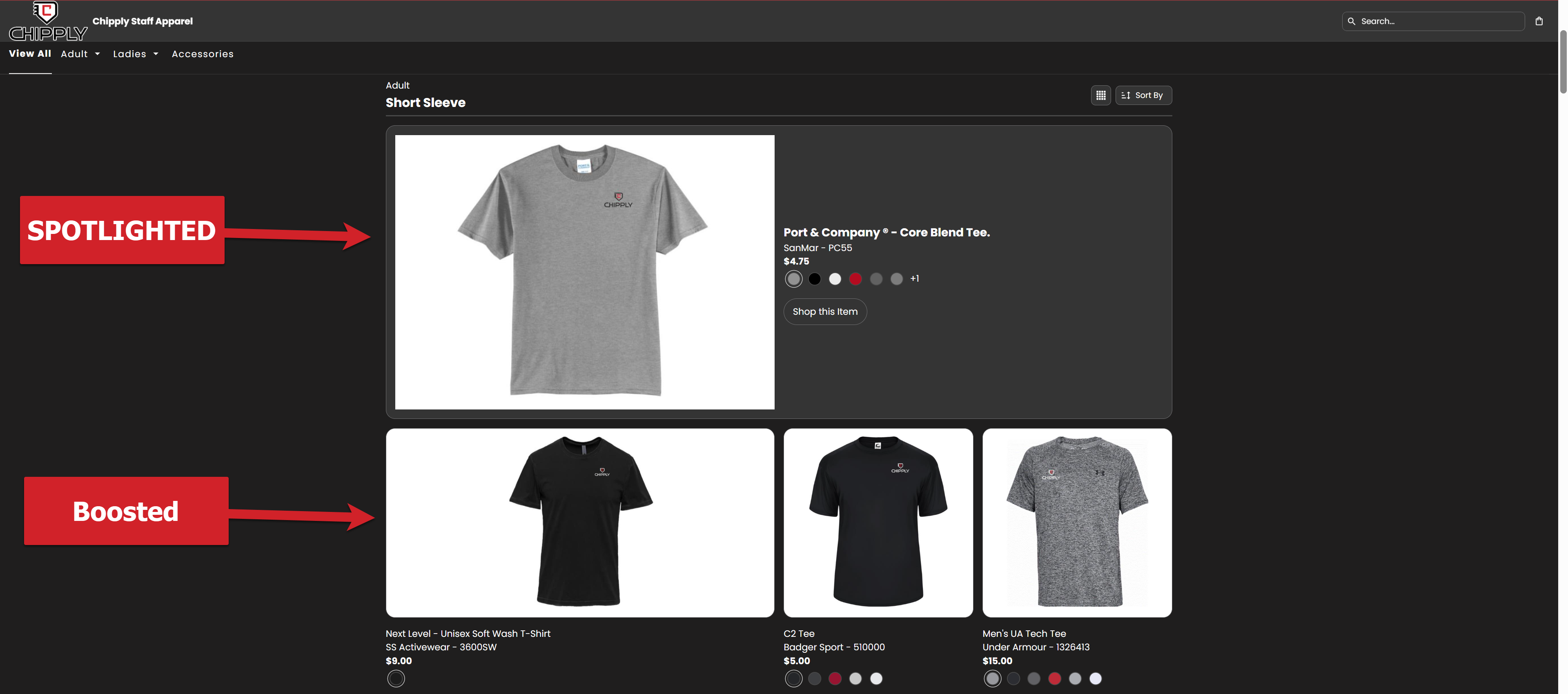Select red color swatch on Core Blend Tee
This screenshot has height=694, width=1568.
(855, 279)
